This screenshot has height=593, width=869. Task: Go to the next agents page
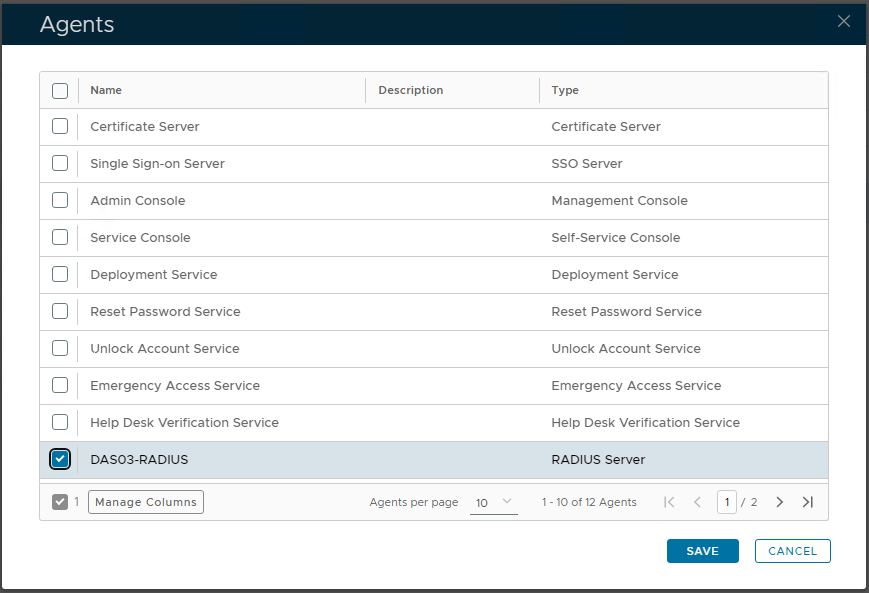tap(780, 502)
